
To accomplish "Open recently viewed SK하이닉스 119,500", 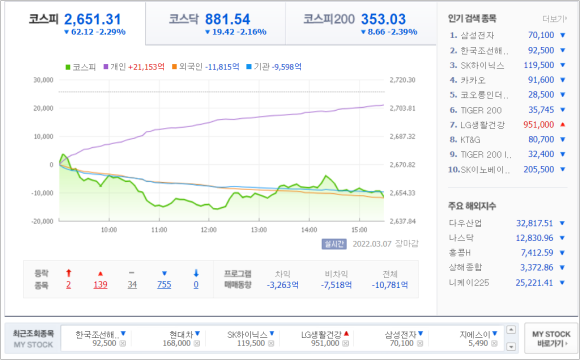I will pyautogui.click(x=247, y=334).
